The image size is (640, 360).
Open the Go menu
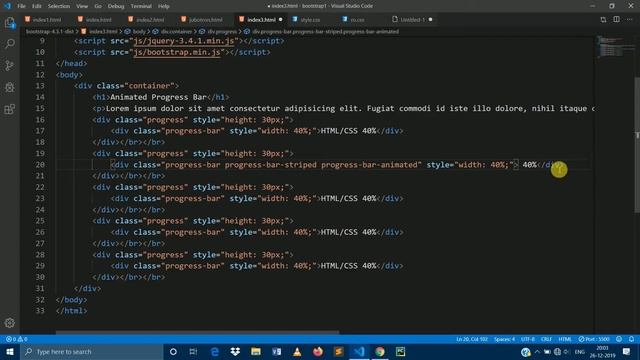(x=98, y=6)
